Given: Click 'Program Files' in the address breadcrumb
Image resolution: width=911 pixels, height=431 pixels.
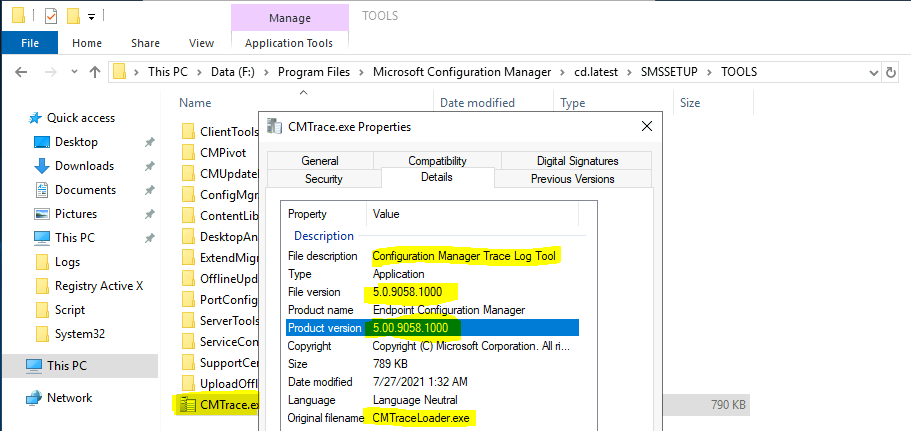Looking at the screenshot, I should pos(314,72).
